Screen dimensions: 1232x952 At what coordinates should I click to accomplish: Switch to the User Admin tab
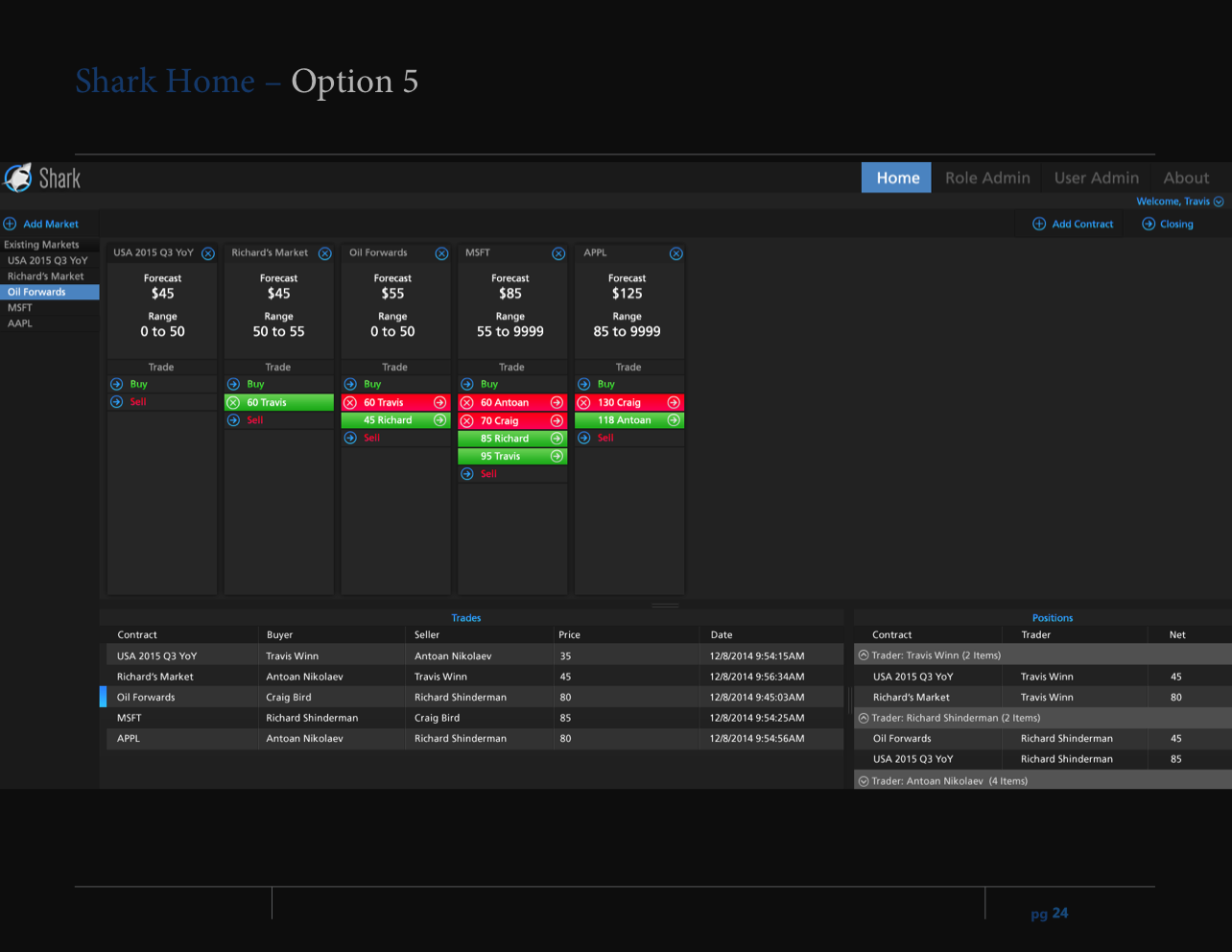[x=1096, y=178]
